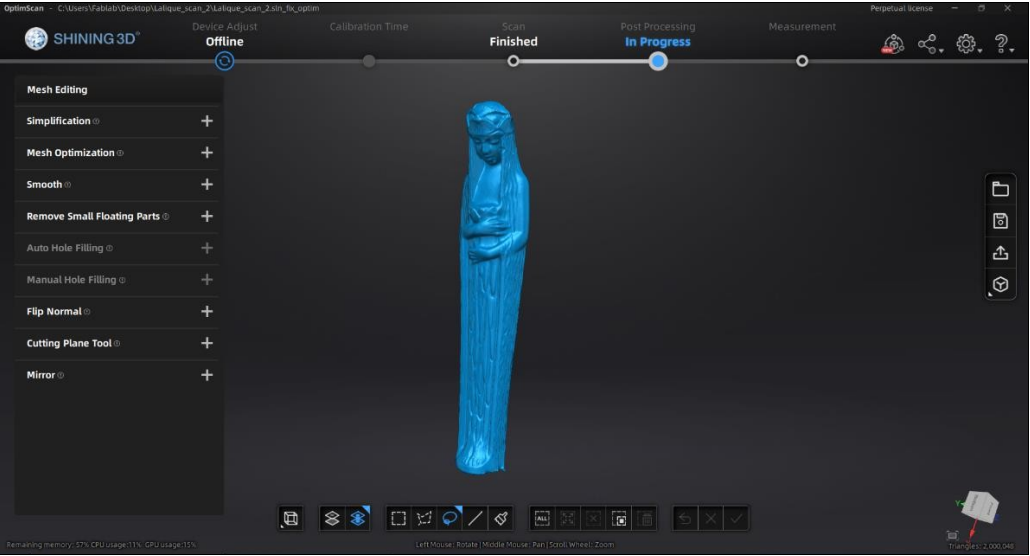Viewport: 1030px width, 556px height.
Task: Toggle the select visible layer mode
Action: [333, 518]
